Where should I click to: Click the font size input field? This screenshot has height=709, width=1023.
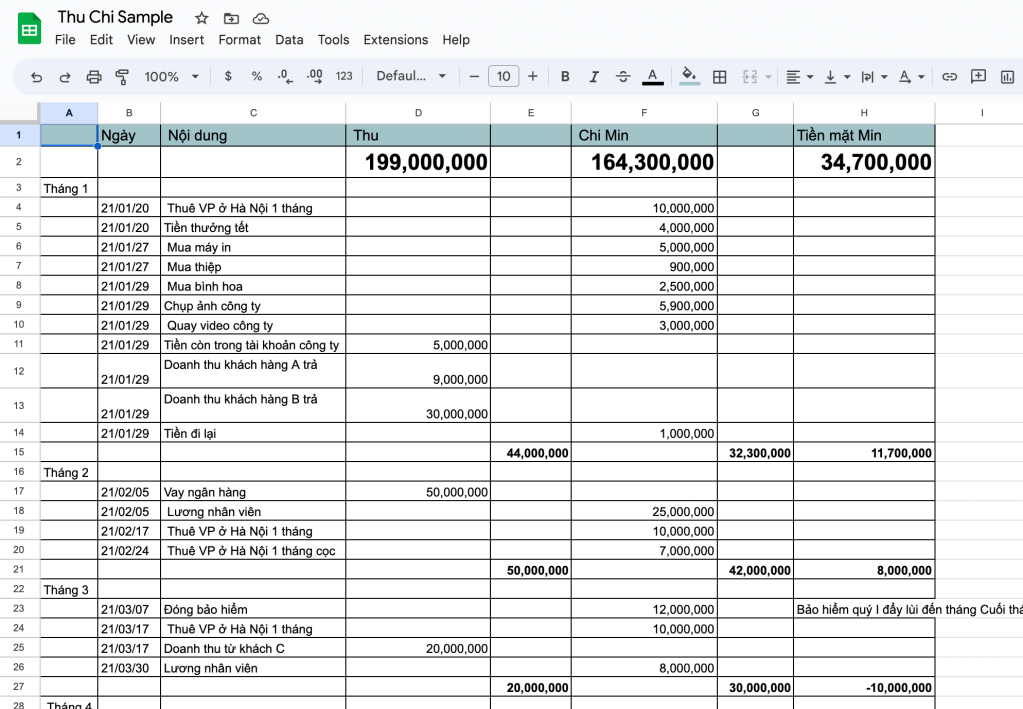503,76
